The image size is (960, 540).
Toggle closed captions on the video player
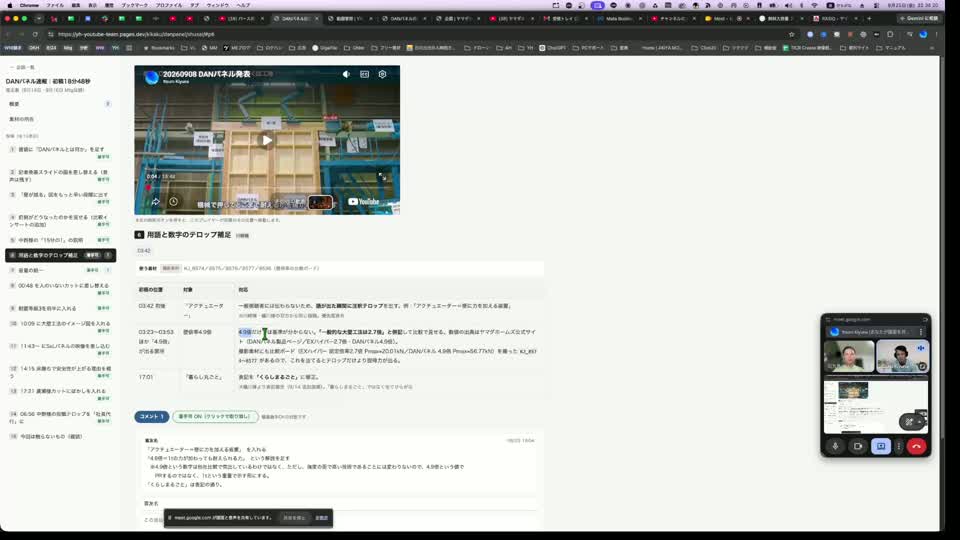(x=364, y=74)
